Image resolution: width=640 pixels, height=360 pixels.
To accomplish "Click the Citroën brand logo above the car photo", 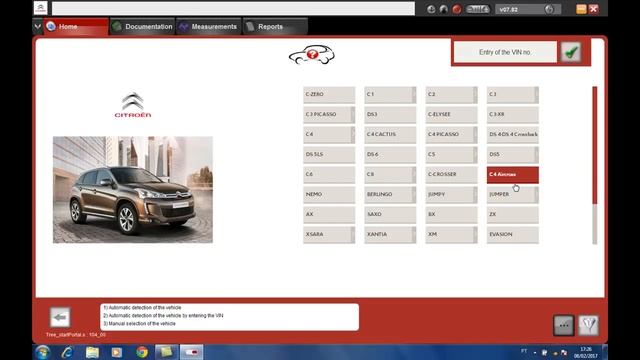I will (133, 105).
